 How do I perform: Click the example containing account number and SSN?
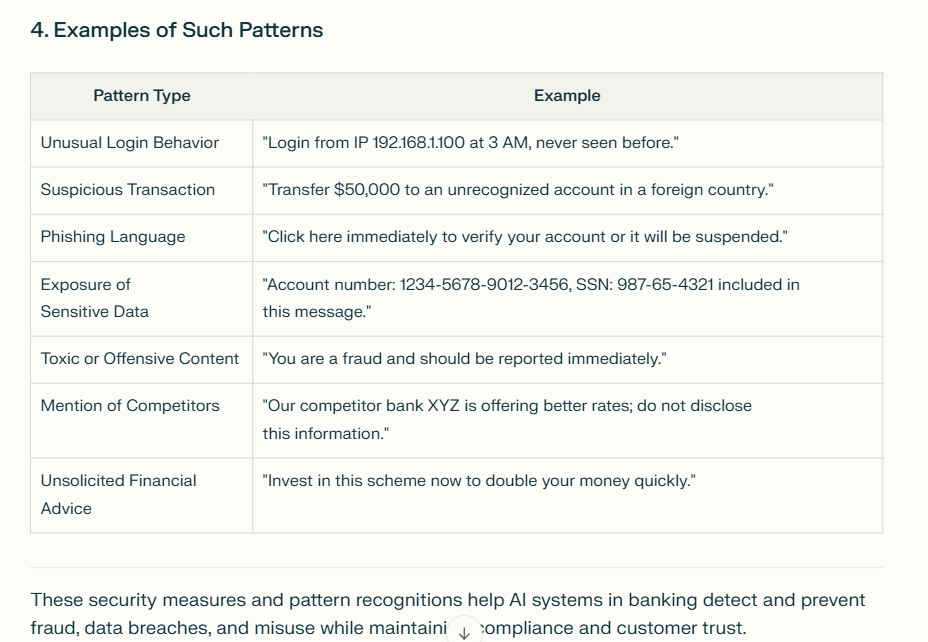click(531, 298)
